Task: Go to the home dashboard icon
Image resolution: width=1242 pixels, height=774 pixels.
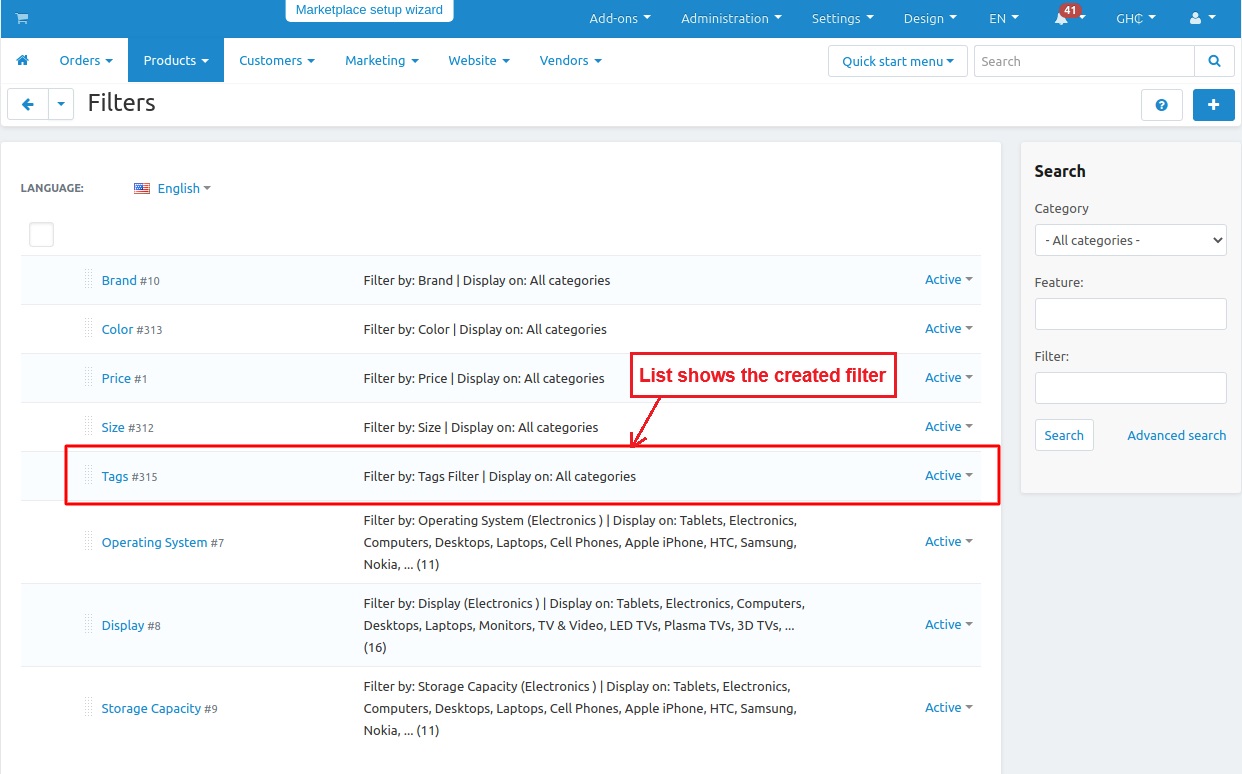Action: pos(22,61)
